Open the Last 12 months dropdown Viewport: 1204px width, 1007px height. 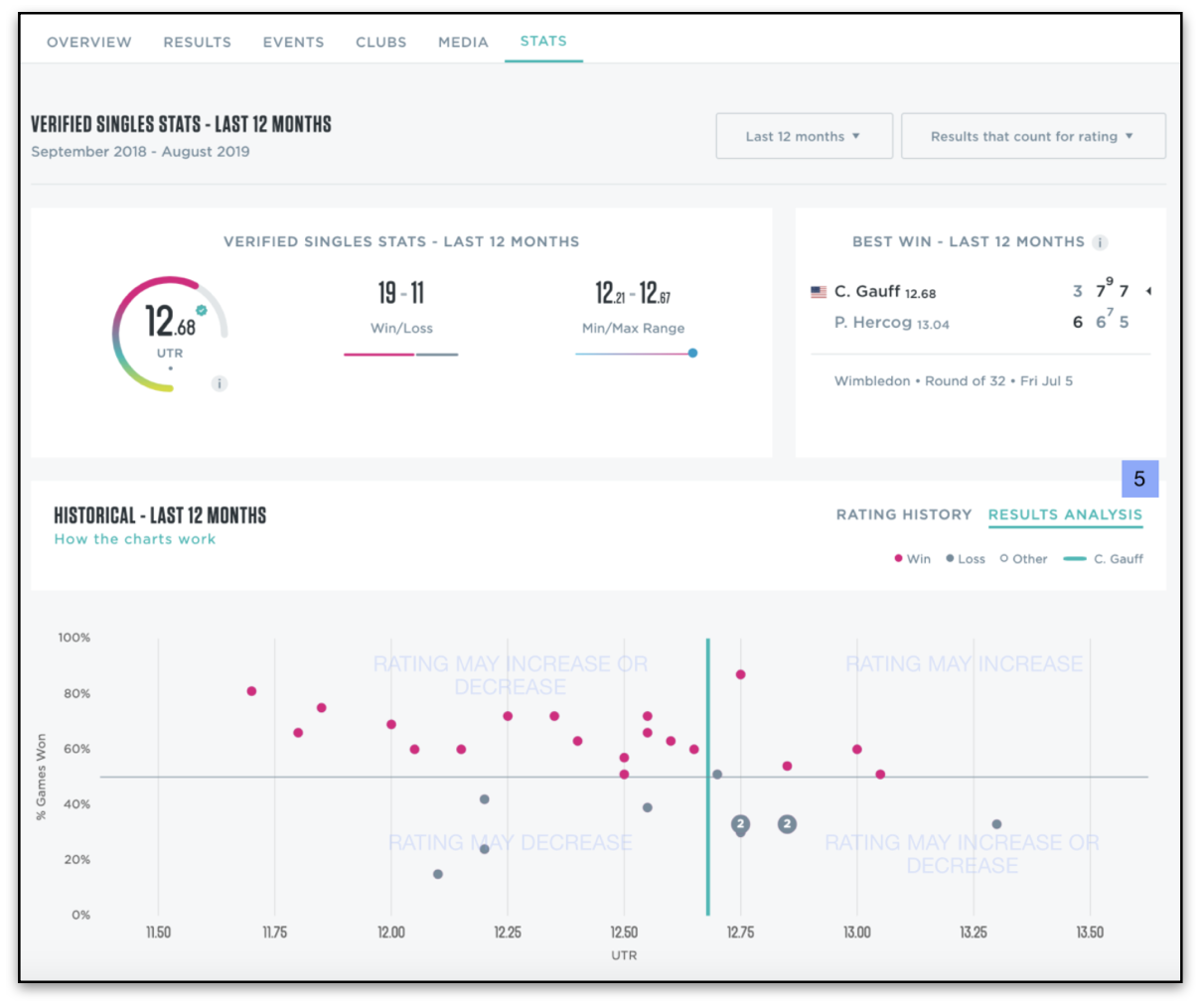(x=804, y=136)
